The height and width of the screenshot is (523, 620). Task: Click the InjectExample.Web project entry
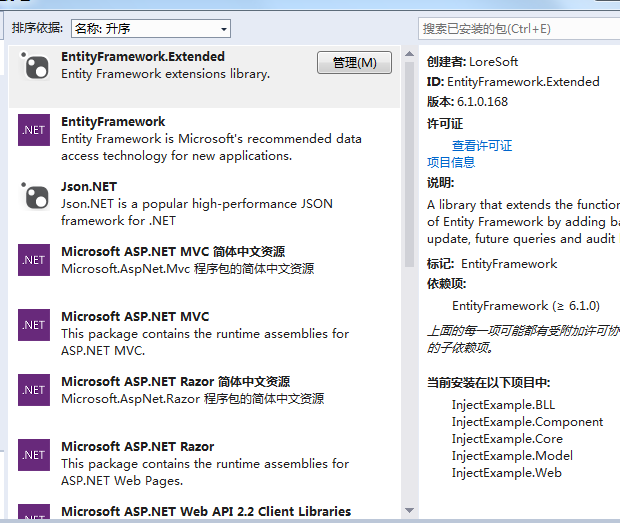coord(507,472)
